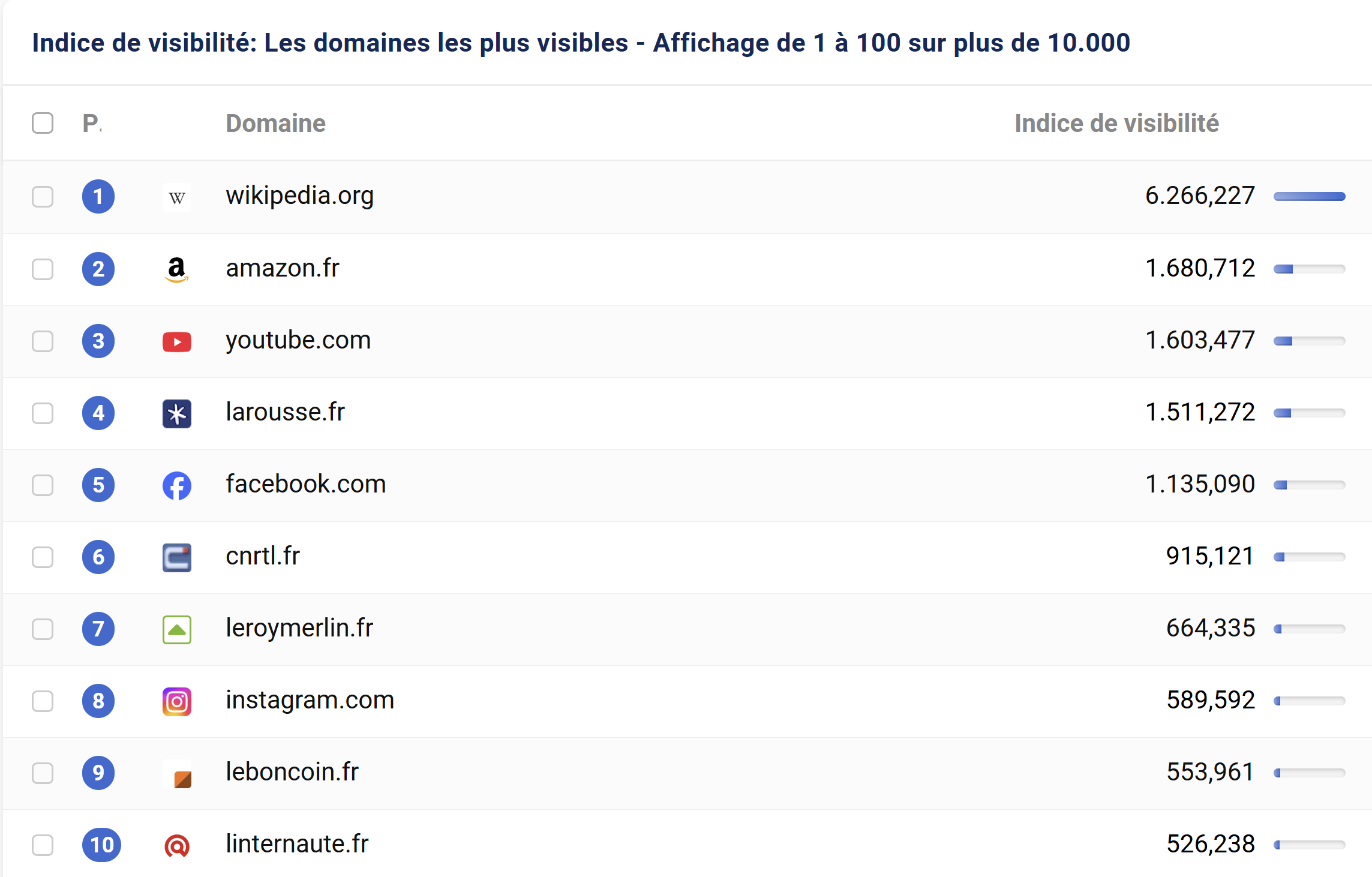Click the Wikipedia favicon icon
1372x877 pixels.
click(x=176, y=197)
